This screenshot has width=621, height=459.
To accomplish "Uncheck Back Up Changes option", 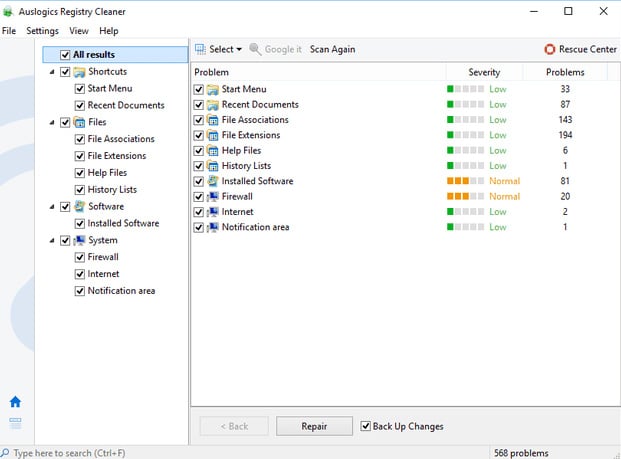I will pos(366,426).
